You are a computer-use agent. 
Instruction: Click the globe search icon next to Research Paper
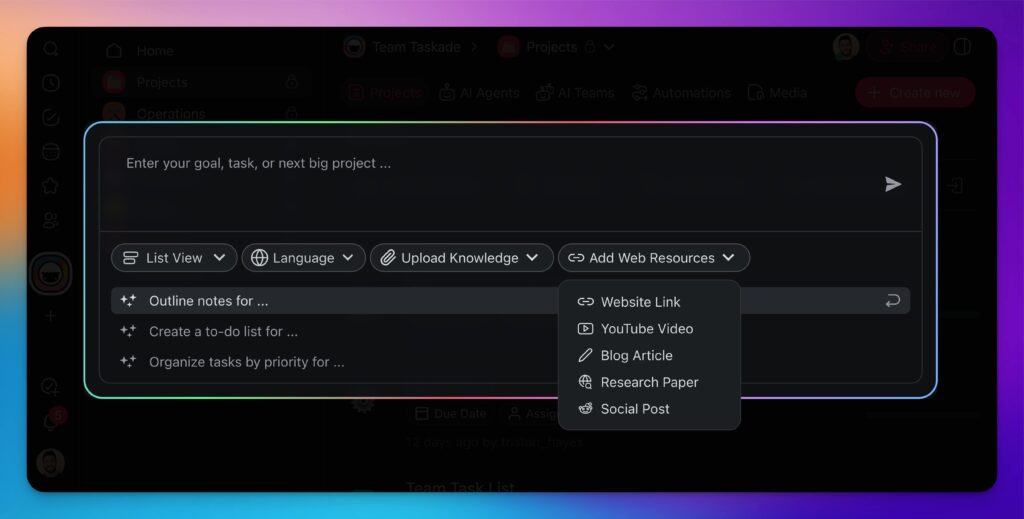(585, 382)
